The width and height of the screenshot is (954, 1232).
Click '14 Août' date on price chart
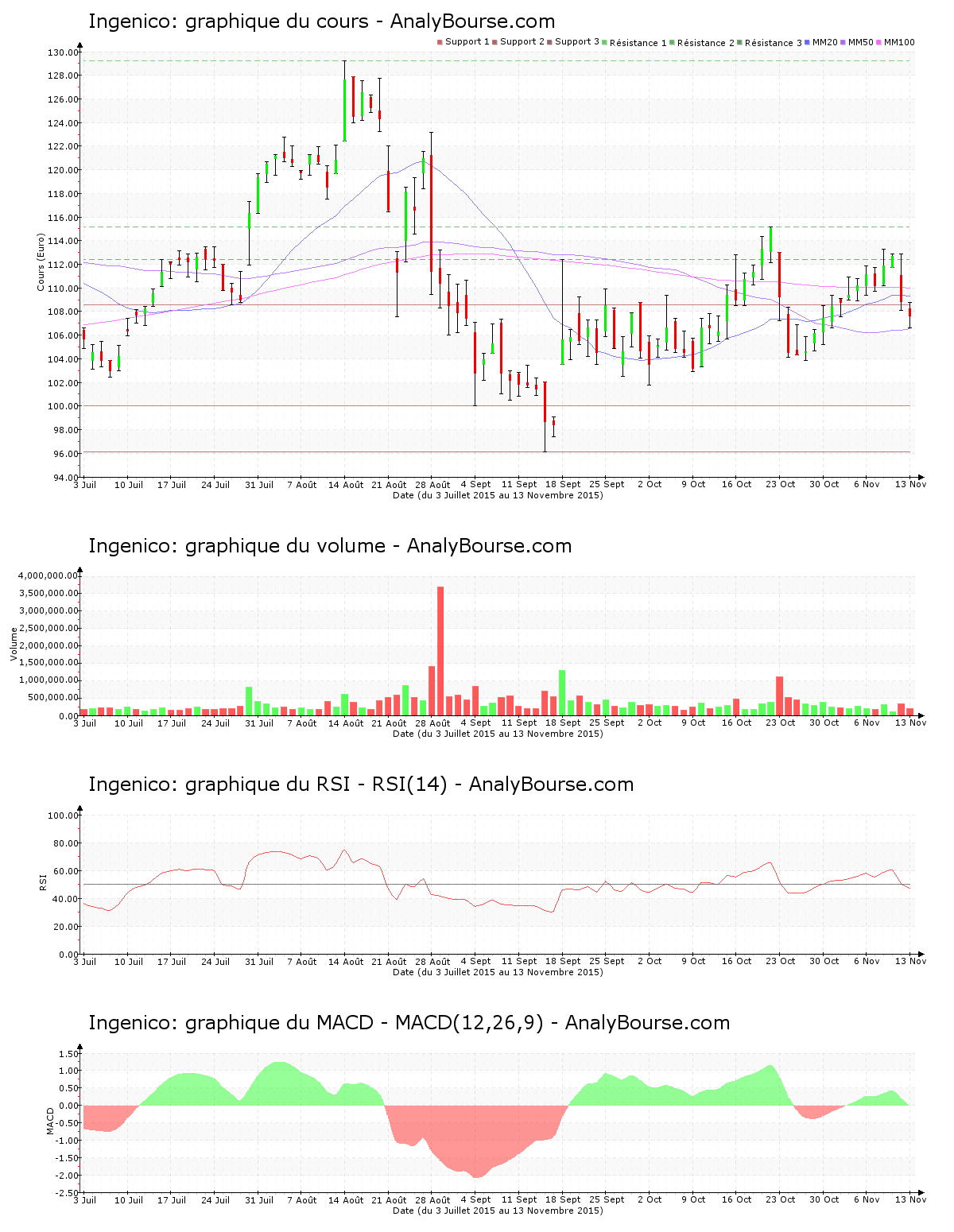tap(346, 484)
